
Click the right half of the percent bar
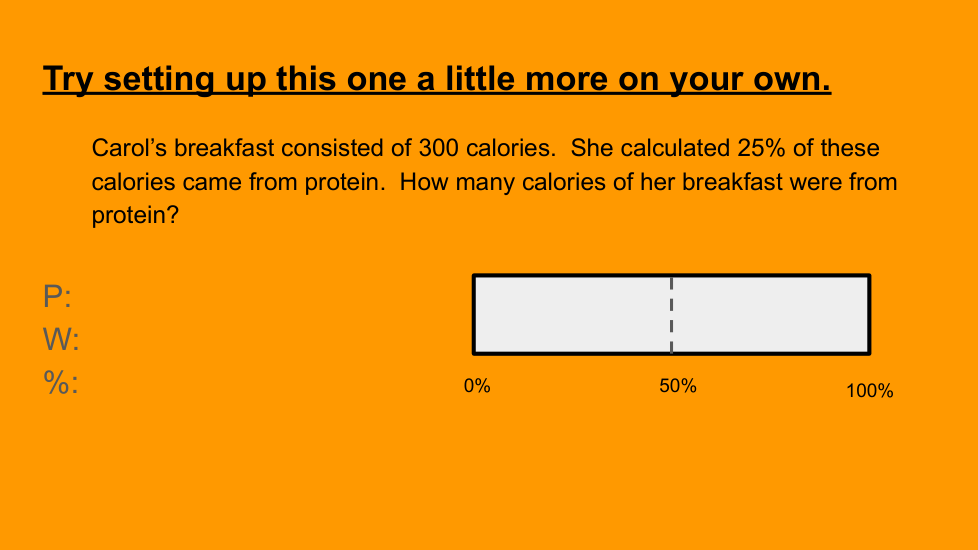coord(770,314)
